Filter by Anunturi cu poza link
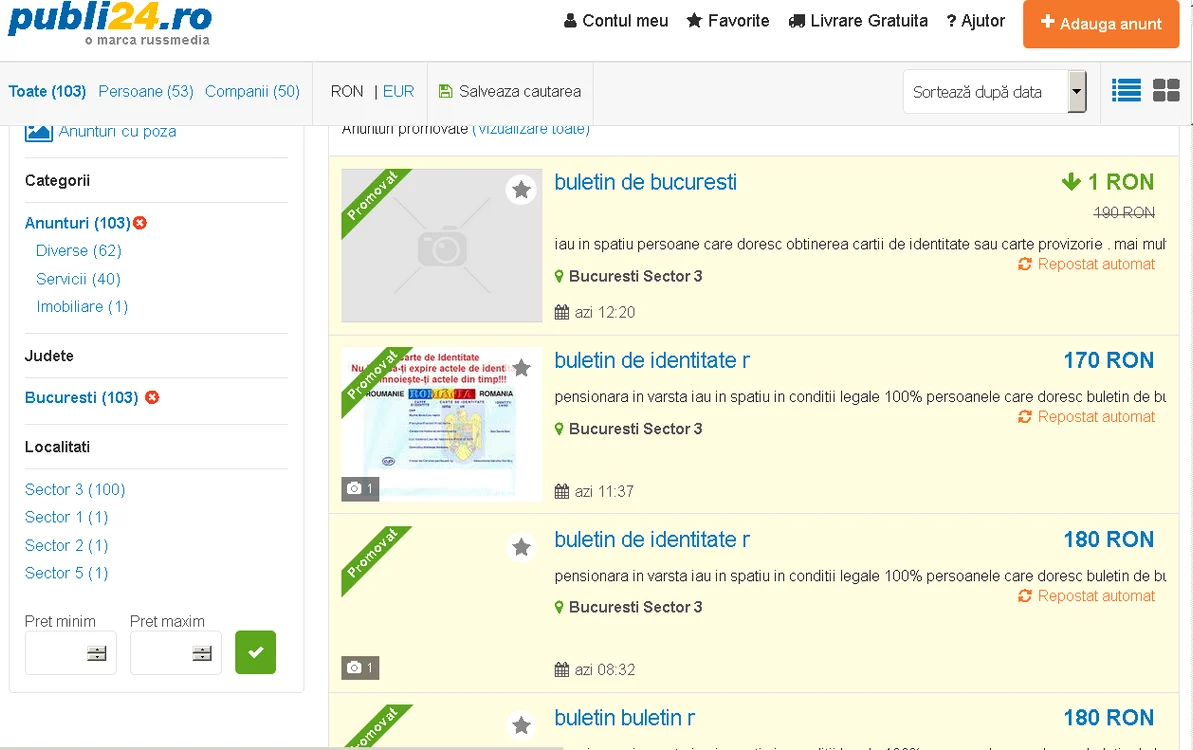1193x750 pixels. (x=117, y=132)
